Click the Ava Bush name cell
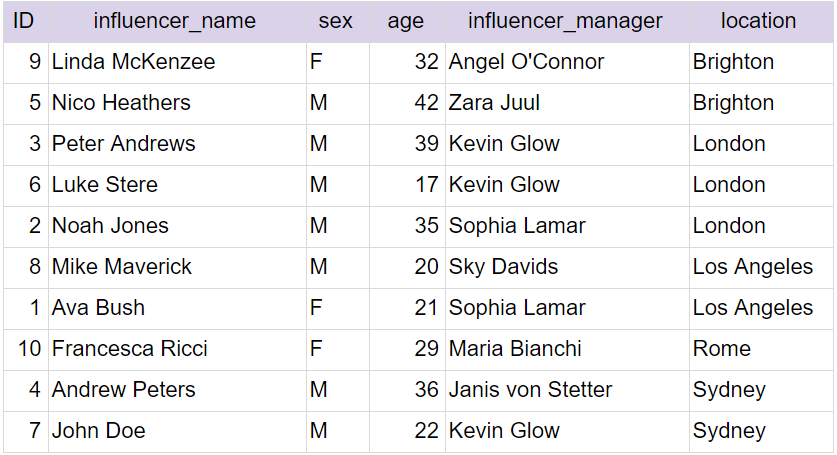Viewport: 837px width, 455px height. (x=98, y=308)
